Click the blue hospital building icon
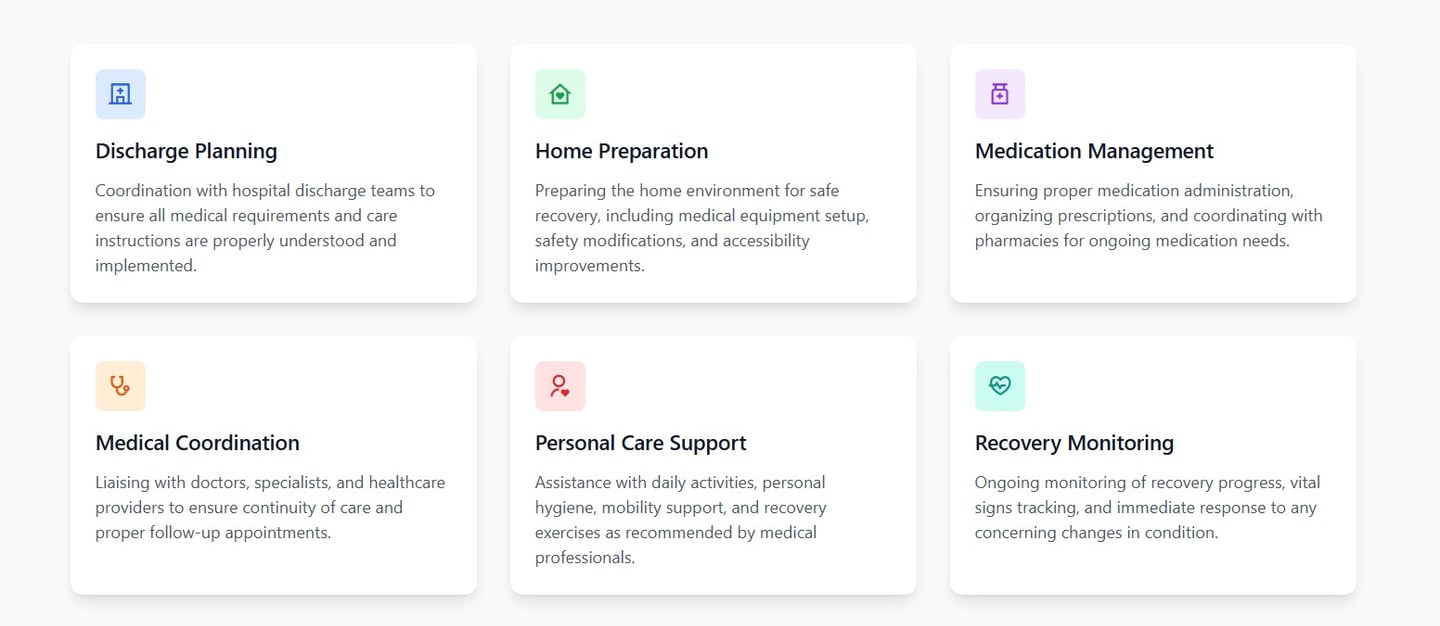Screen dimensions: 1440x626 coord(120,94)
